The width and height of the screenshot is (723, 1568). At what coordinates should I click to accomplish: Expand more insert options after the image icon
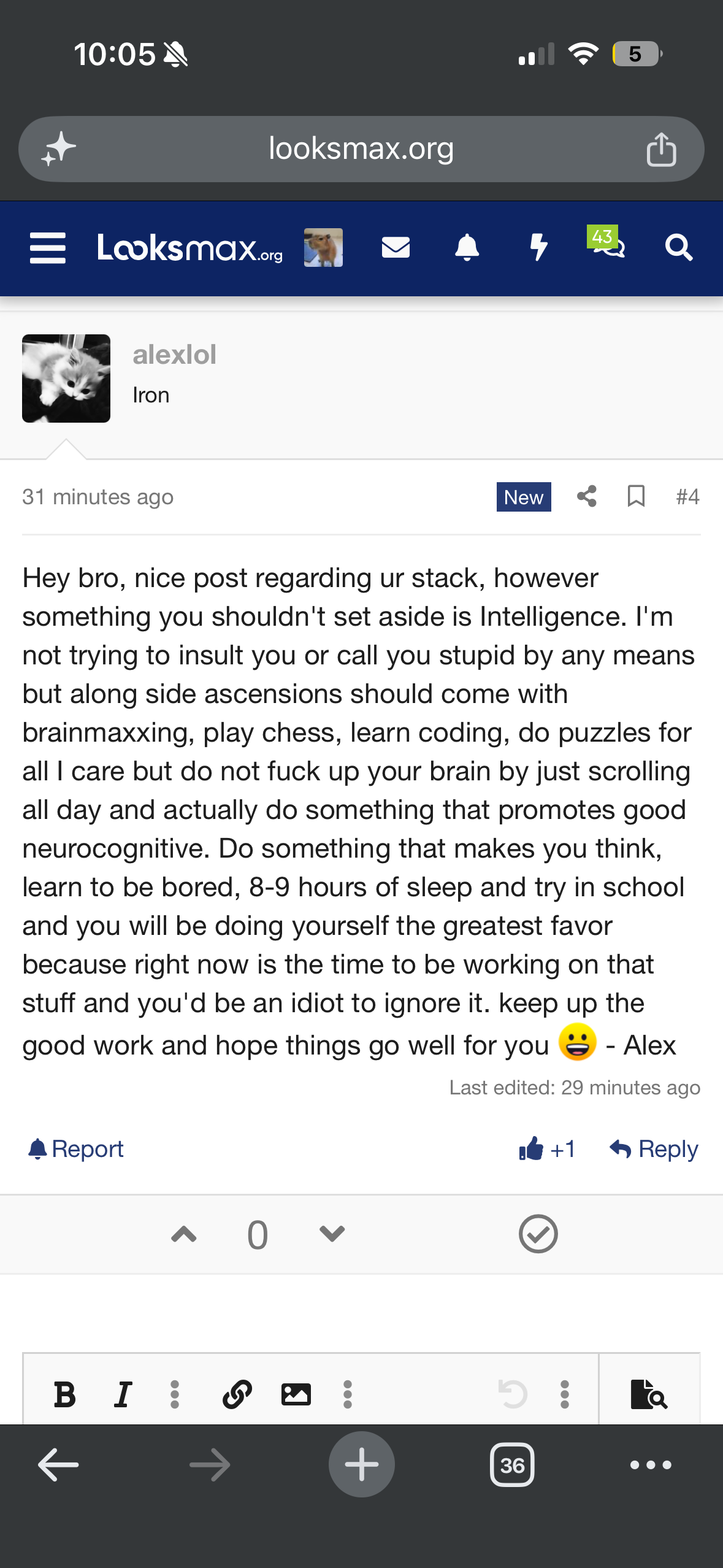pyautogui.click(x=348, y=1394)
